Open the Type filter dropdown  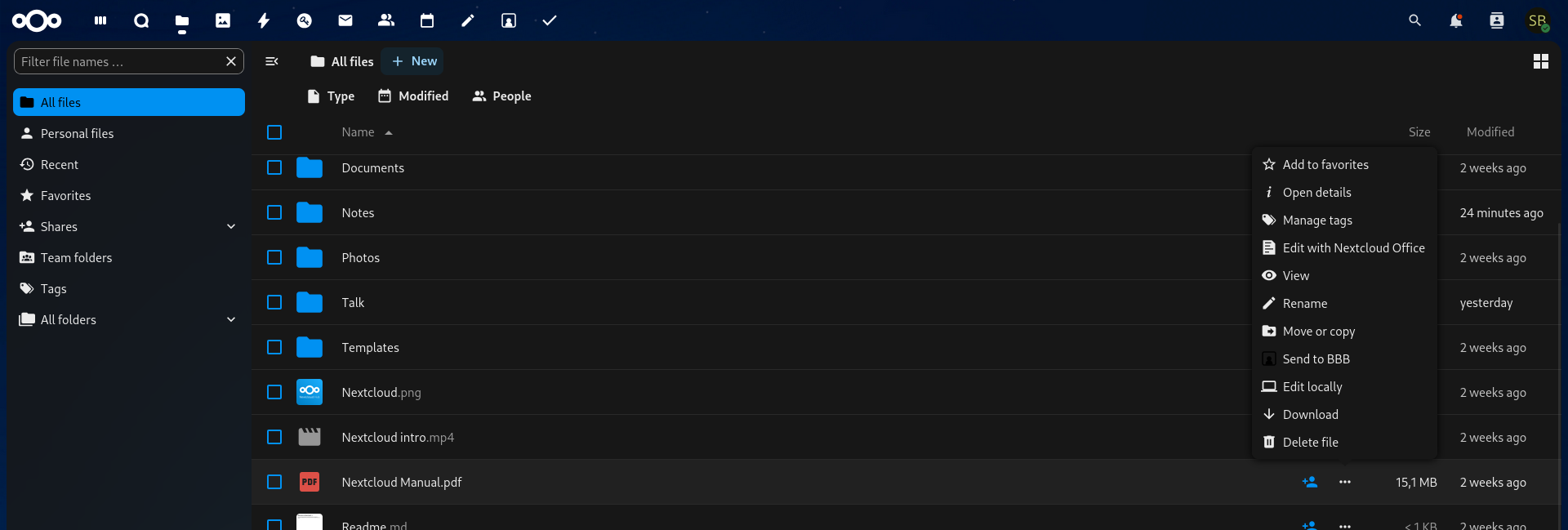point(331,96)
